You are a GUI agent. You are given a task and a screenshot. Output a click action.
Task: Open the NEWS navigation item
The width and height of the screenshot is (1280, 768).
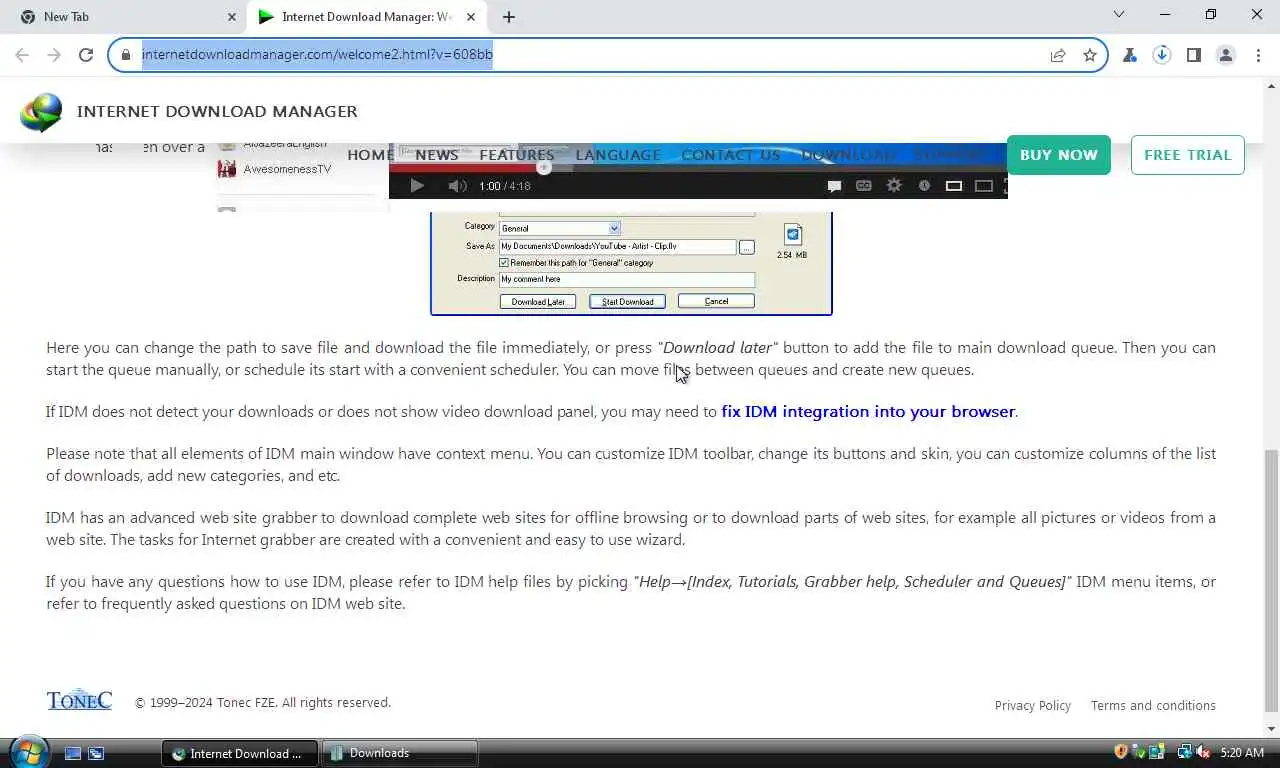pyautogui.click(x=437, y=155)
